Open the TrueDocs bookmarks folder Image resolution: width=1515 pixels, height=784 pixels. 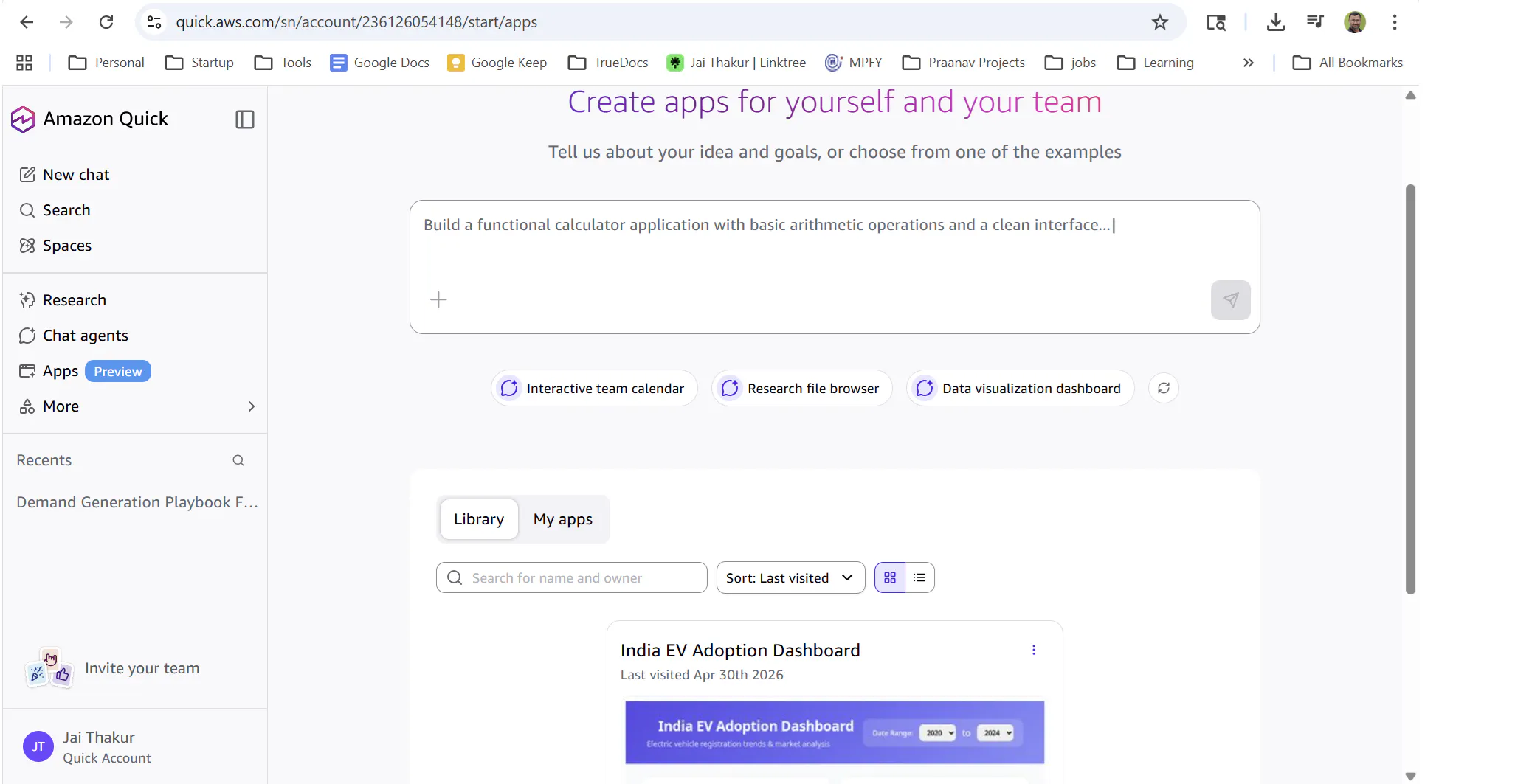(608, 63)
